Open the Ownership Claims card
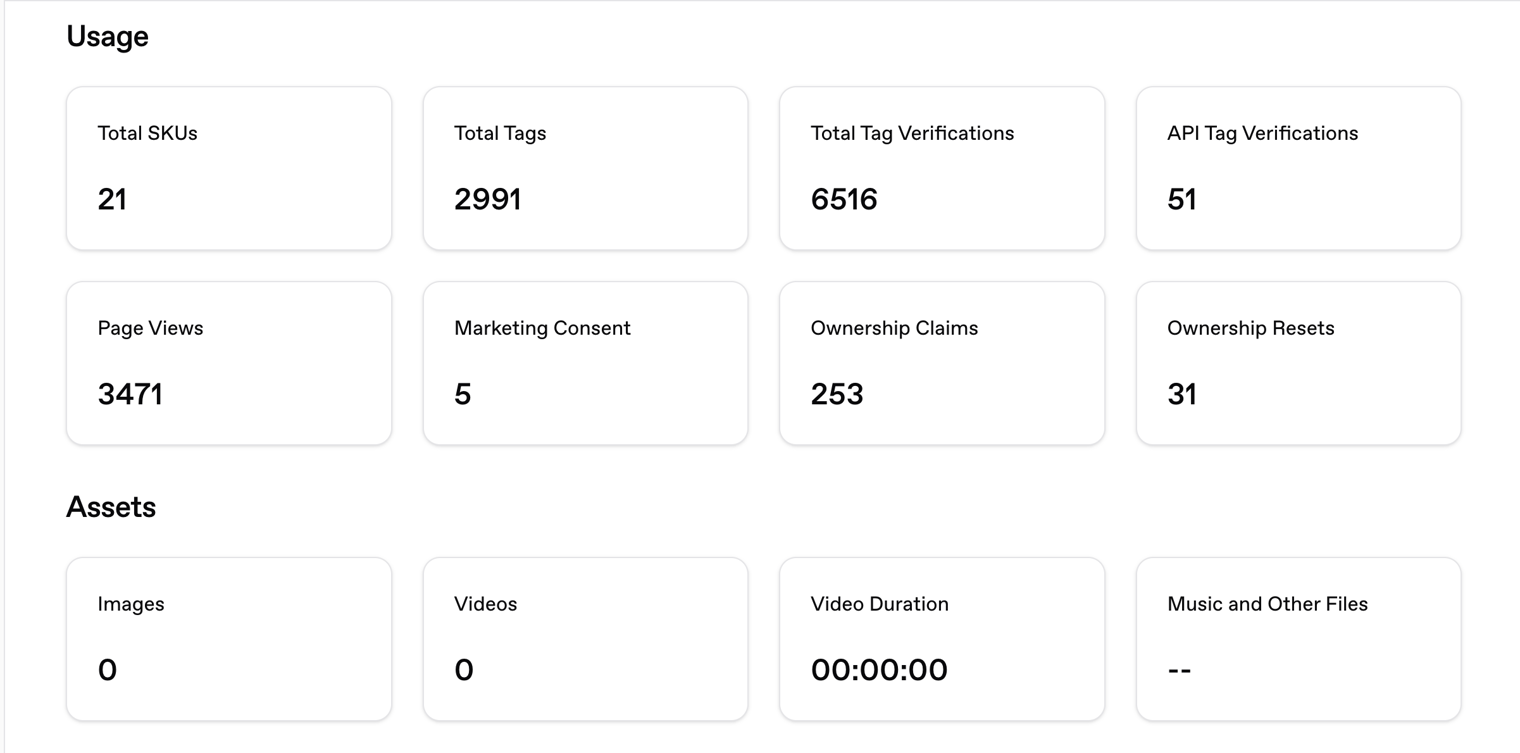 (x=942, y=363)
